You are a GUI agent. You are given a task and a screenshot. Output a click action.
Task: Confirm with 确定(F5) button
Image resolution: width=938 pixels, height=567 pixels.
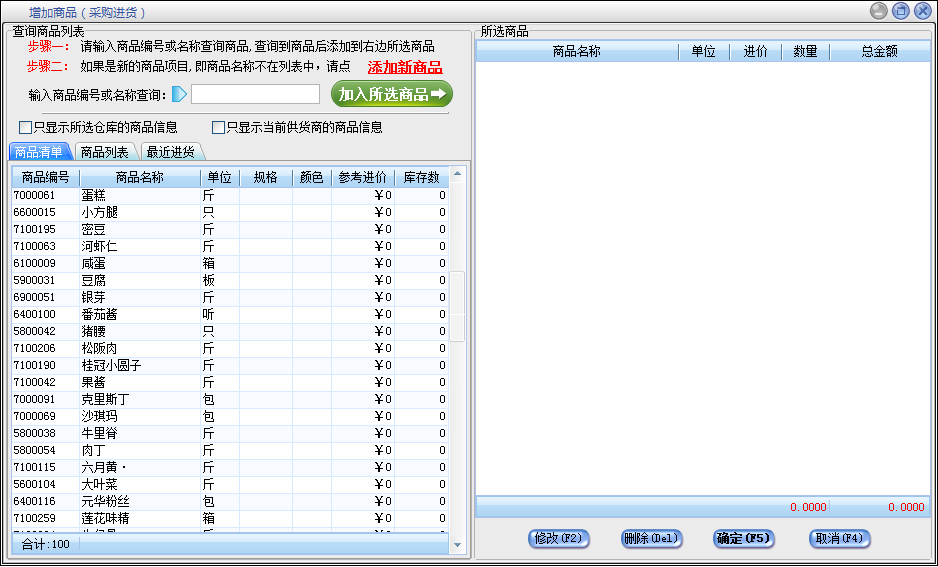(743, 539)
